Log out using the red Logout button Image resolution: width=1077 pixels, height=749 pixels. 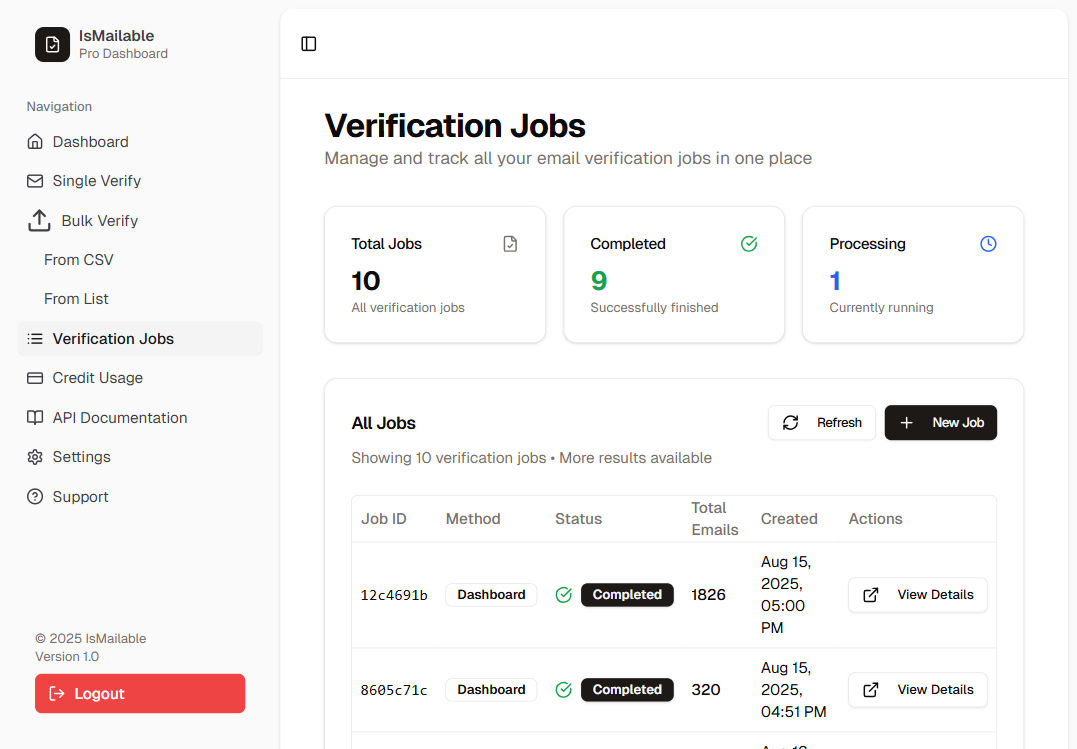(x=140, y=694)
